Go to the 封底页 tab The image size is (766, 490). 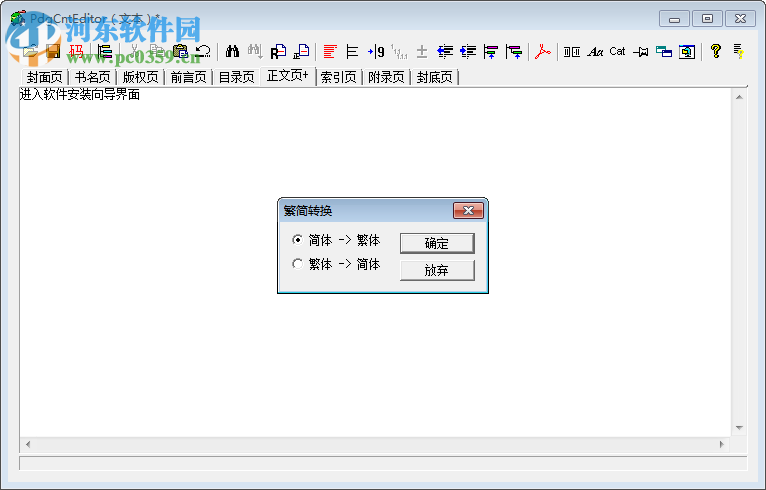pyautogui.click(x=434, y=77)
